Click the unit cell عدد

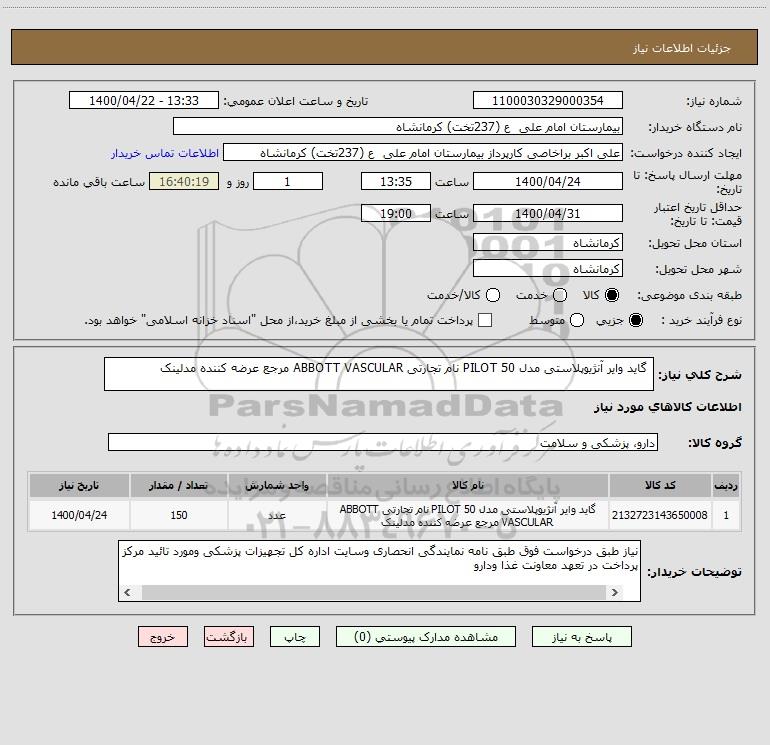(277, 515)
